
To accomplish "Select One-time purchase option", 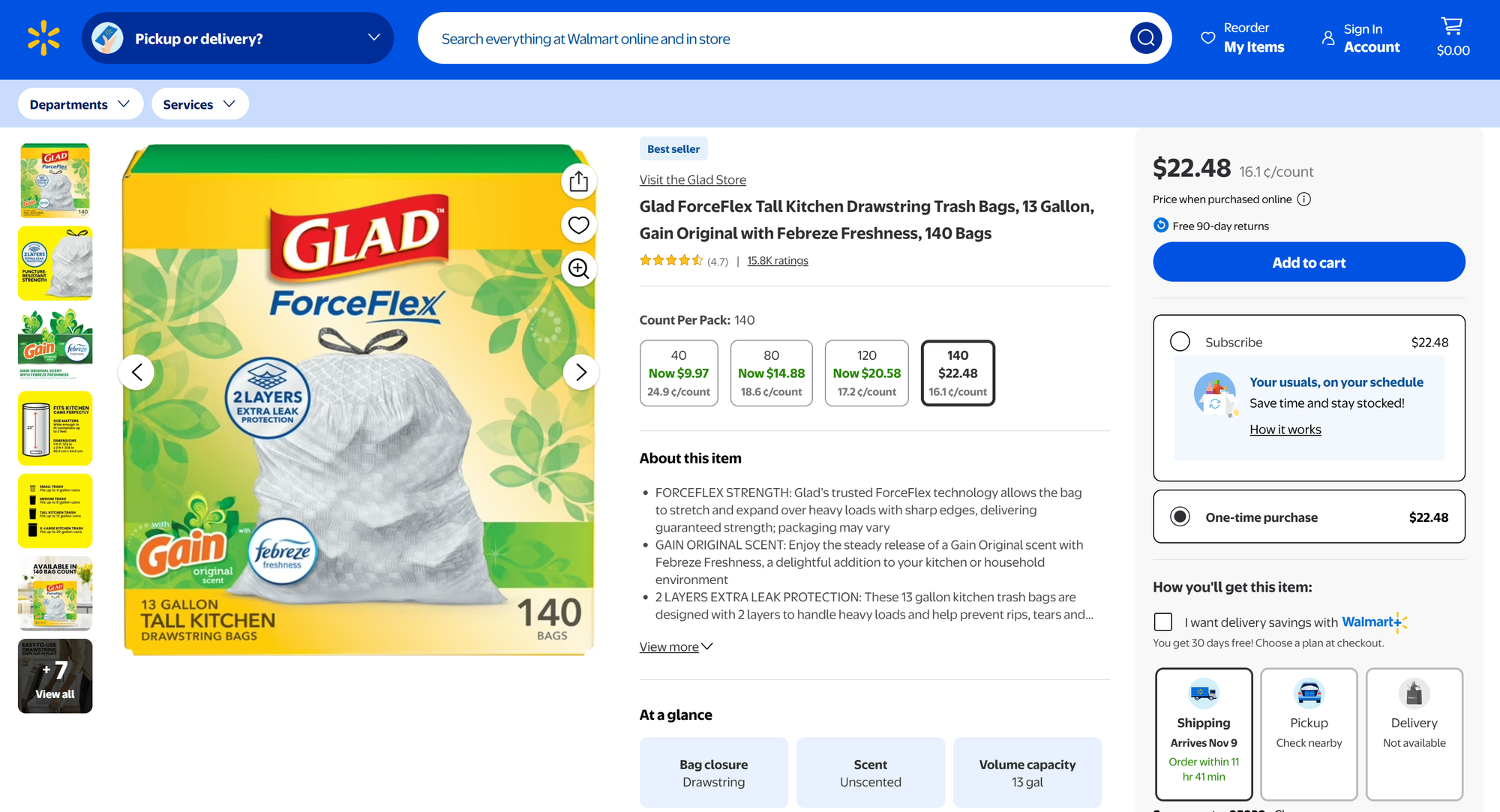I will click(1180, 517).
